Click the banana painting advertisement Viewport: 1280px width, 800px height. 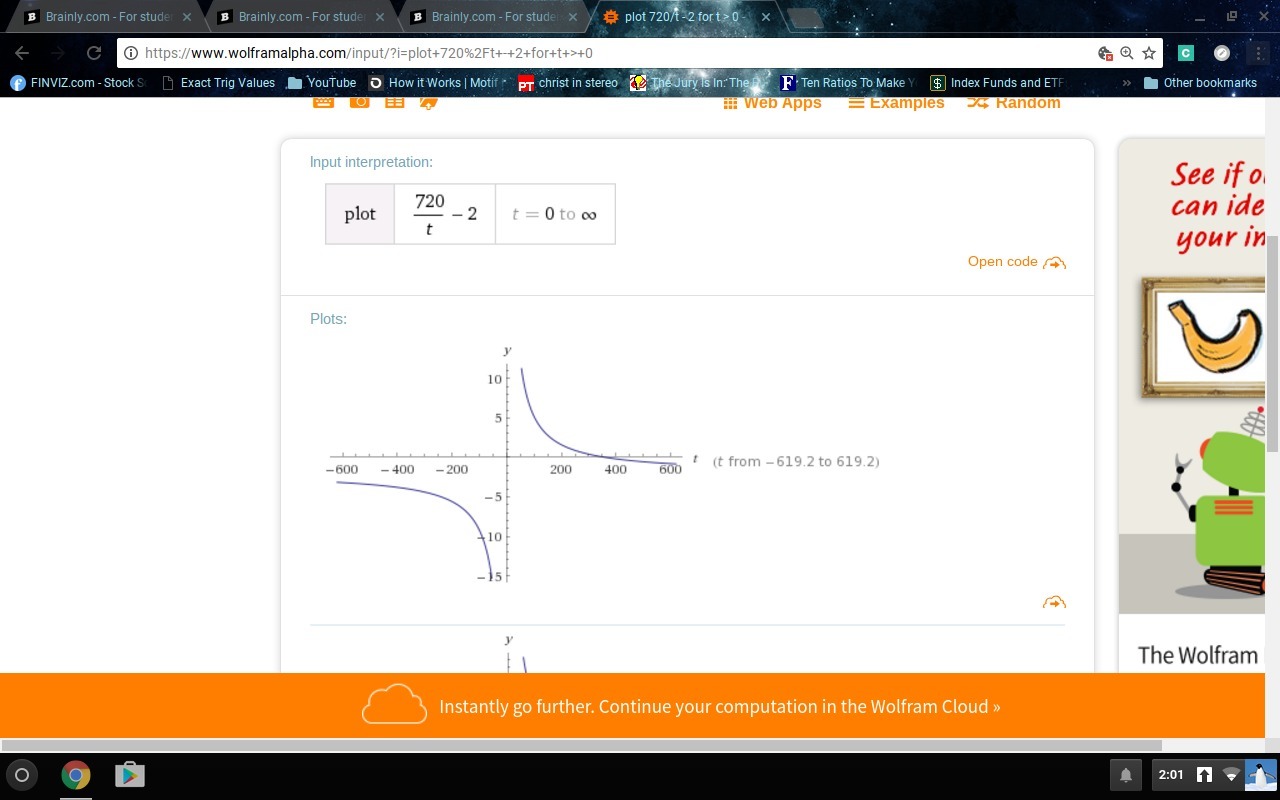tap(1203, 337)
